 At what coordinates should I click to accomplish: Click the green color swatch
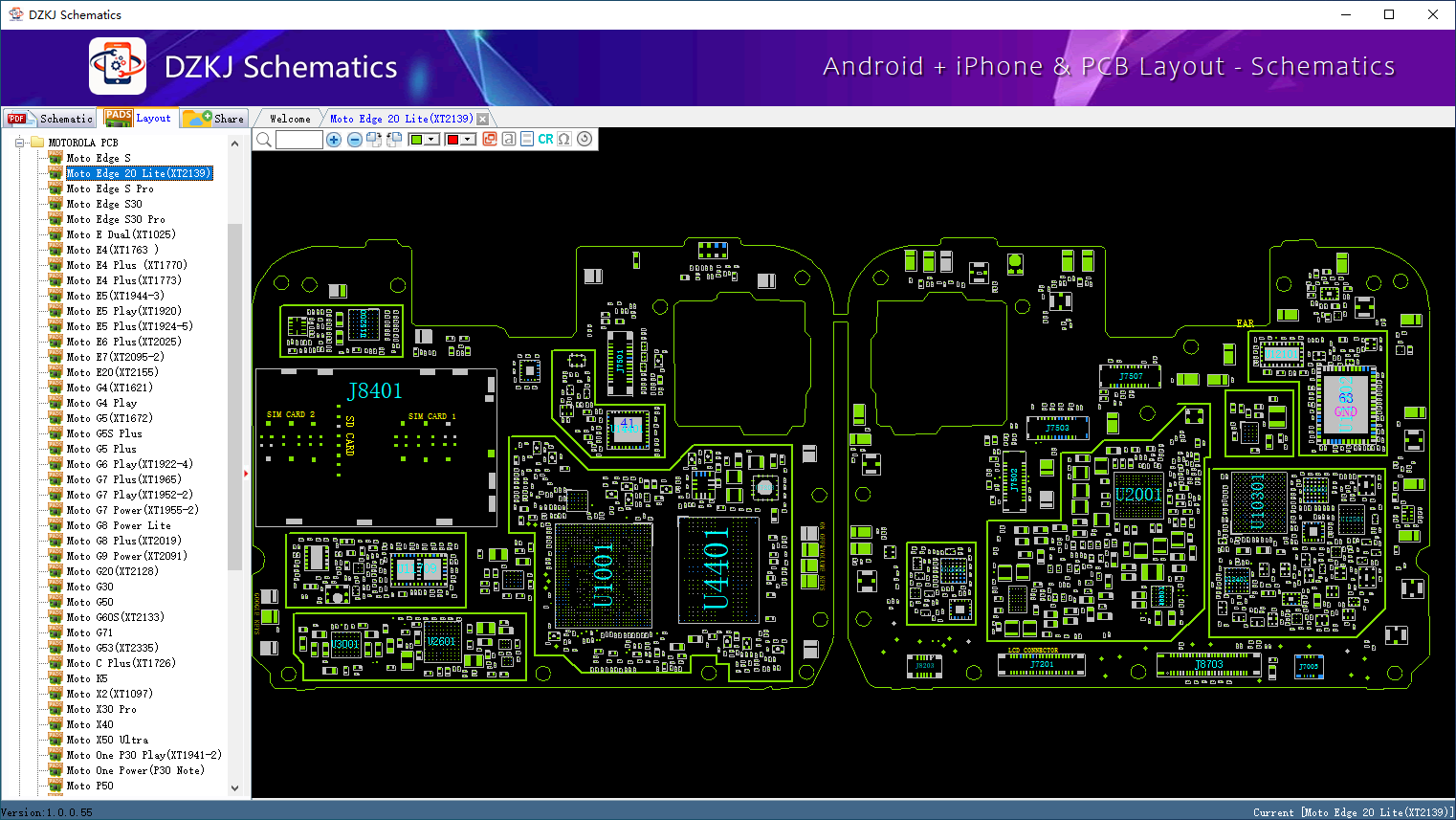point(416,140)
